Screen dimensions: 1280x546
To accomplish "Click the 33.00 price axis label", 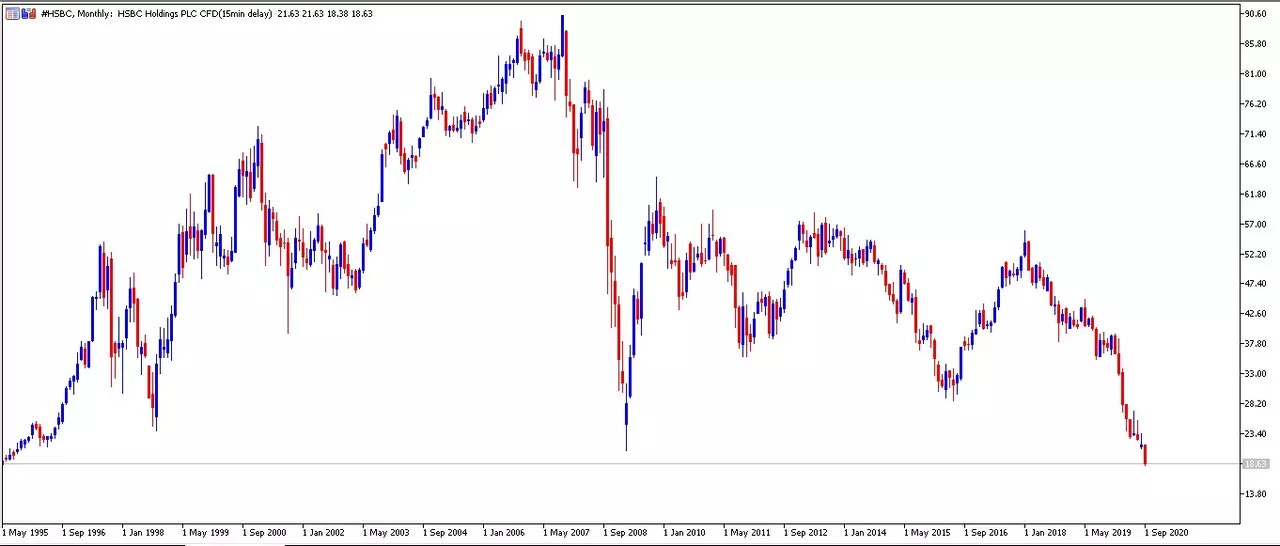I will (x=1256, y=374).
